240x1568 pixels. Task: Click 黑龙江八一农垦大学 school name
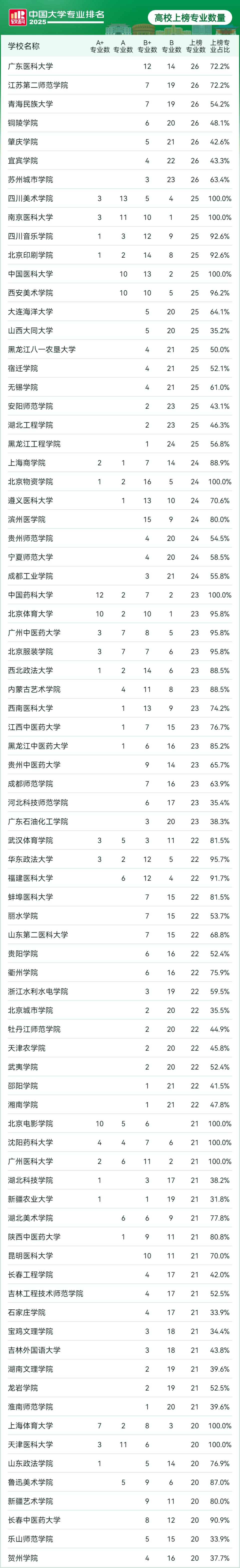click(x=42, y=349)
